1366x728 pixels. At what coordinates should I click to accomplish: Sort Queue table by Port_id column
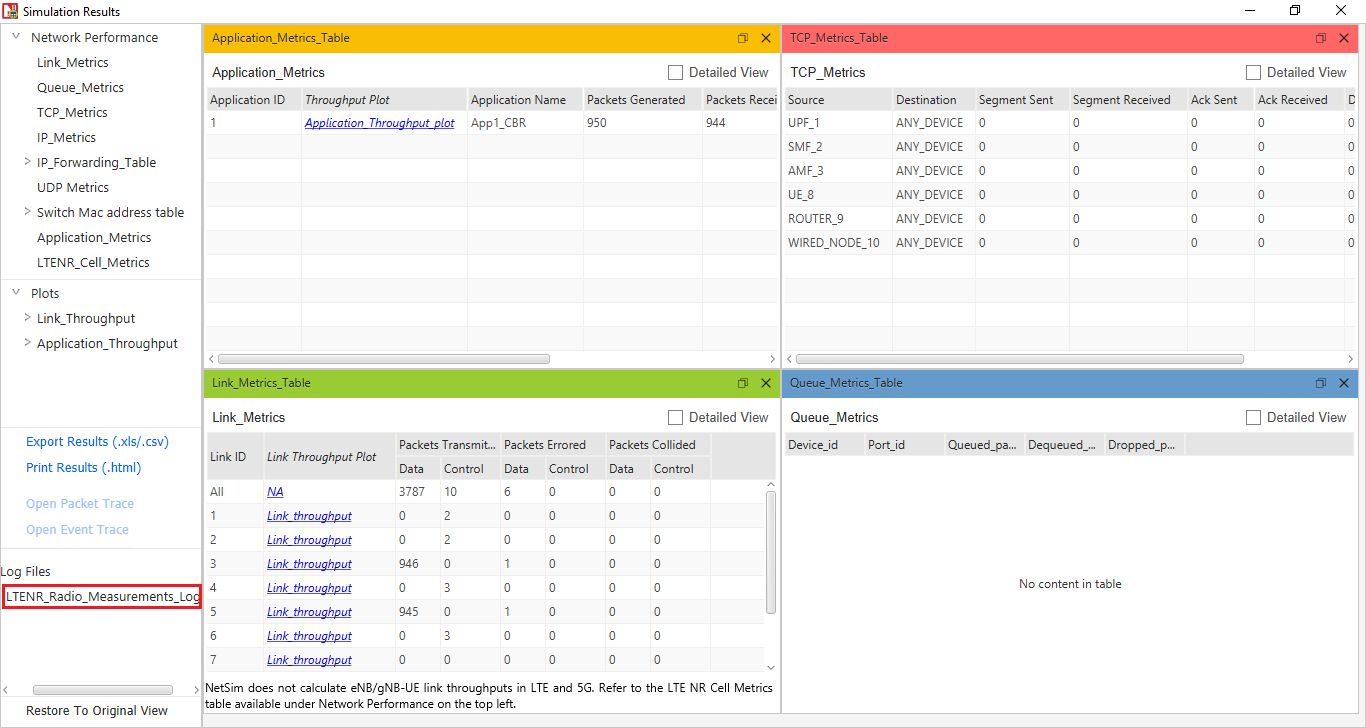(905, 445)
